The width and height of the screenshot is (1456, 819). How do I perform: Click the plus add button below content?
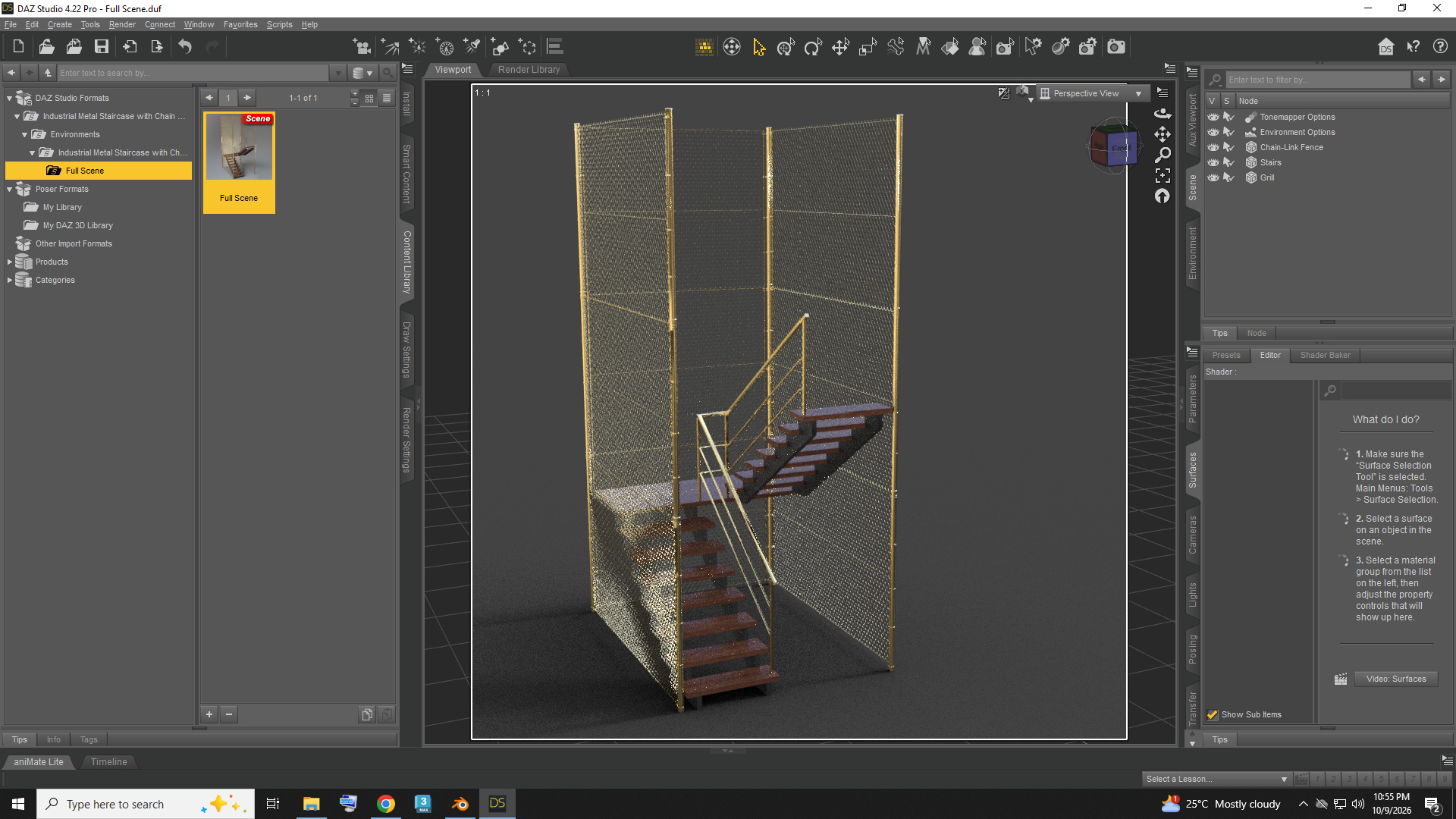tap(209, 714)
